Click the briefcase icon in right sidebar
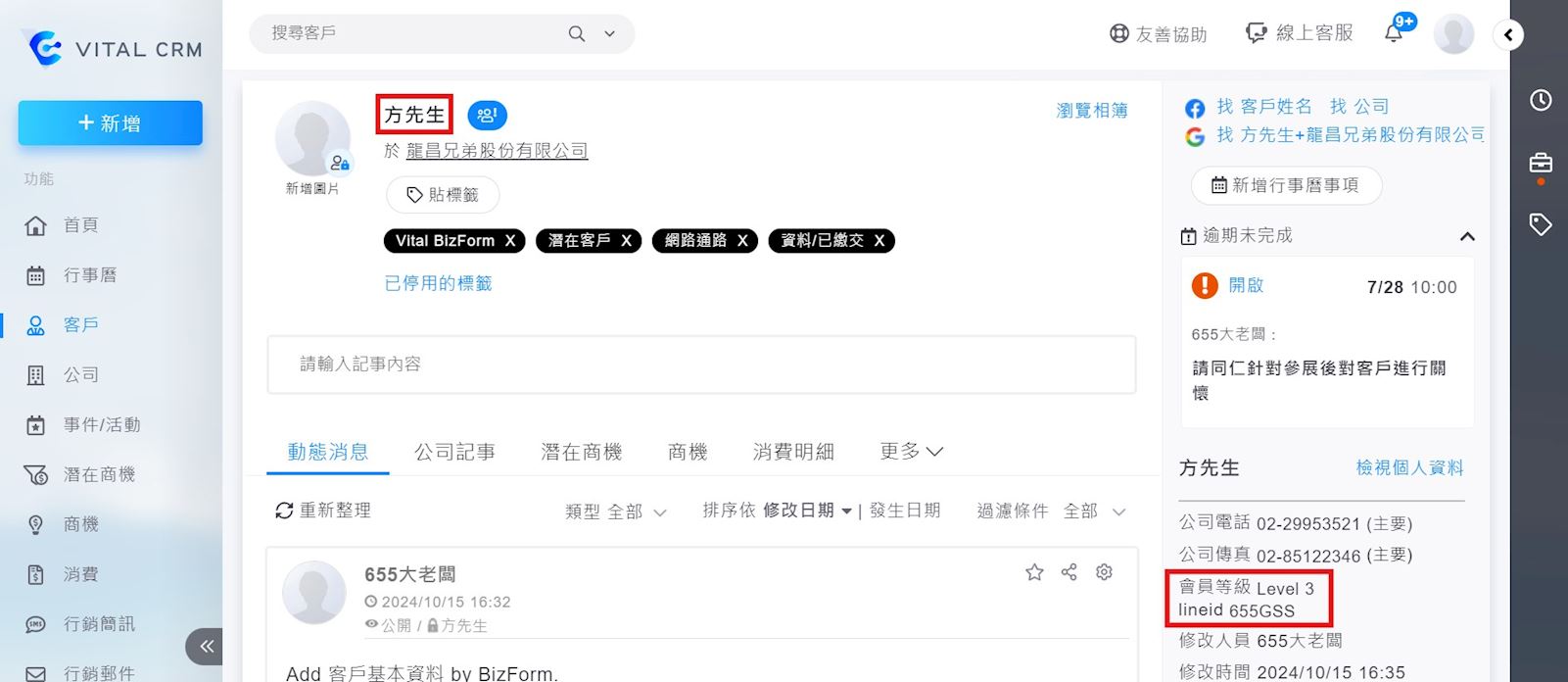This screenshot has height=682, width=1568. [1541, 163]
